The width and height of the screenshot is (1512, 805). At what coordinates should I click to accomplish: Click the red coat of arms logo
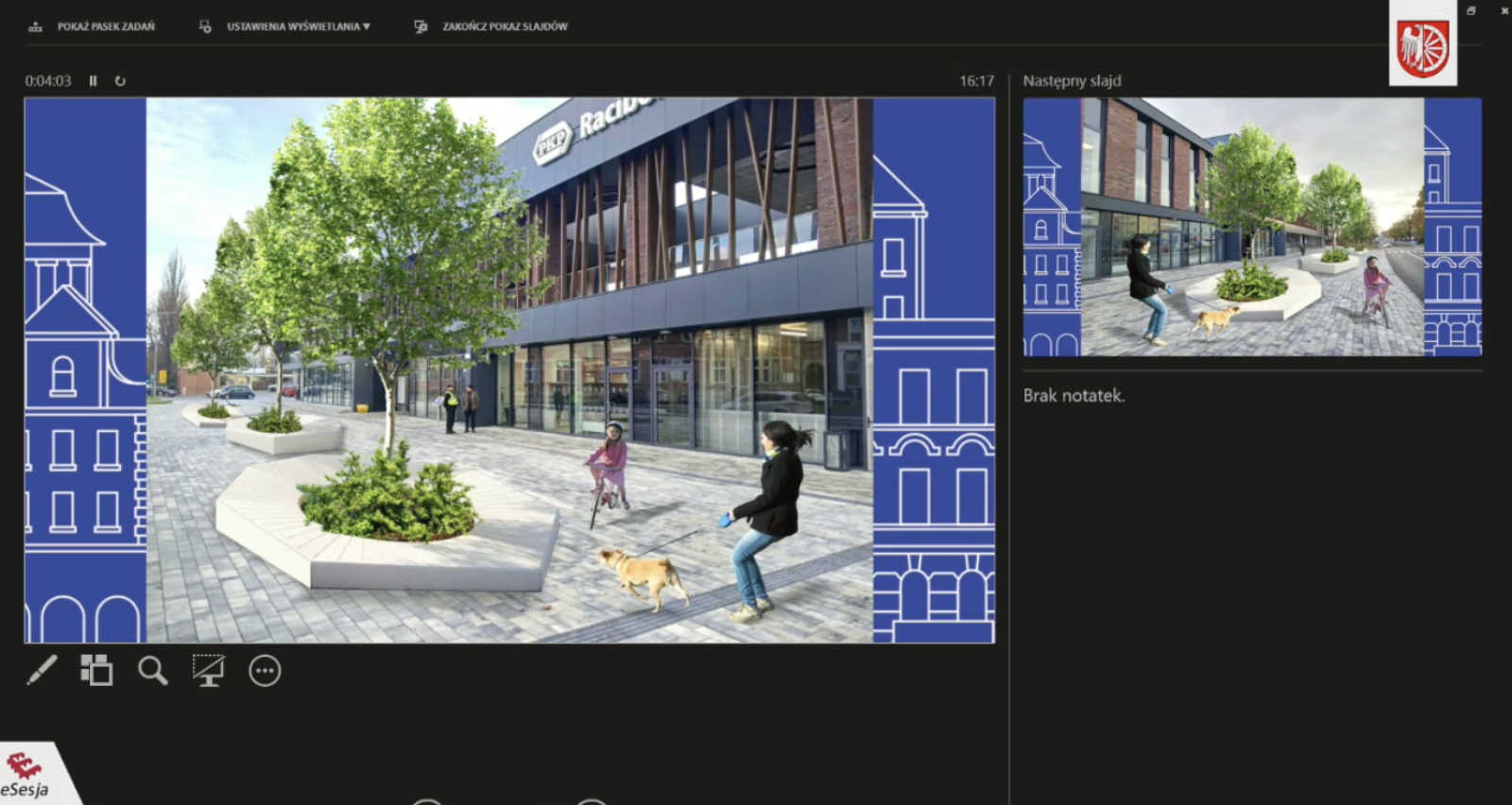(x=1422, y=47)
